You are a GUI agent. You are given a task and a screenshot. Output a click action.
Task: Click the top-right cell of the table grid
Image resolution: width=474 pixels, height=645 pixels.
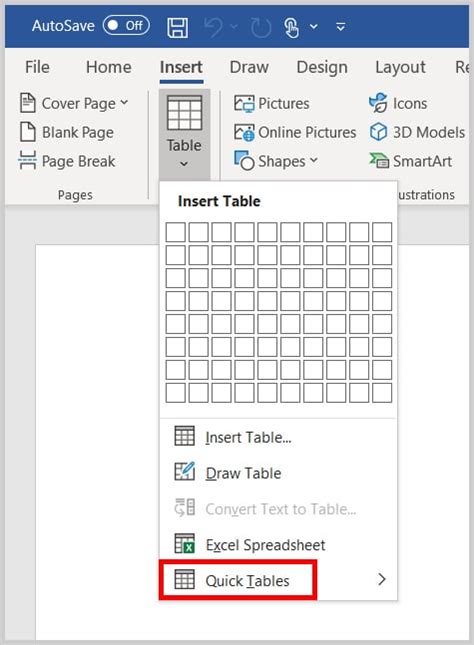[382, 232]
